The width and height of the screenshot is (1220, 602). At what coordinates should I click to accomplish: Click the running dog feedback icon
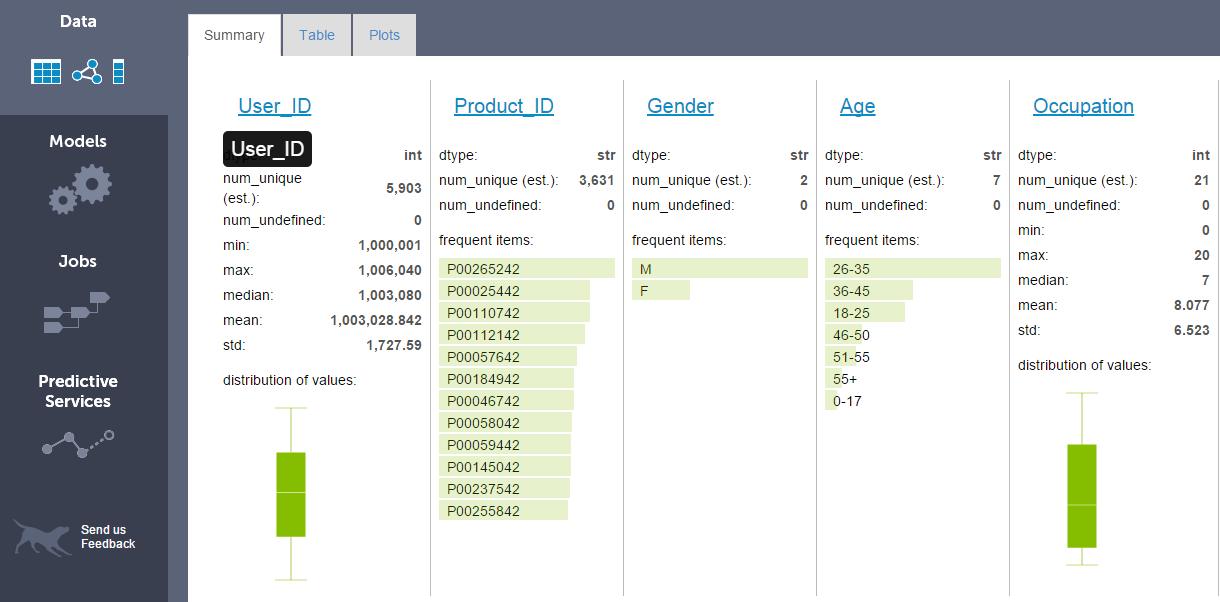click(42, 537)
